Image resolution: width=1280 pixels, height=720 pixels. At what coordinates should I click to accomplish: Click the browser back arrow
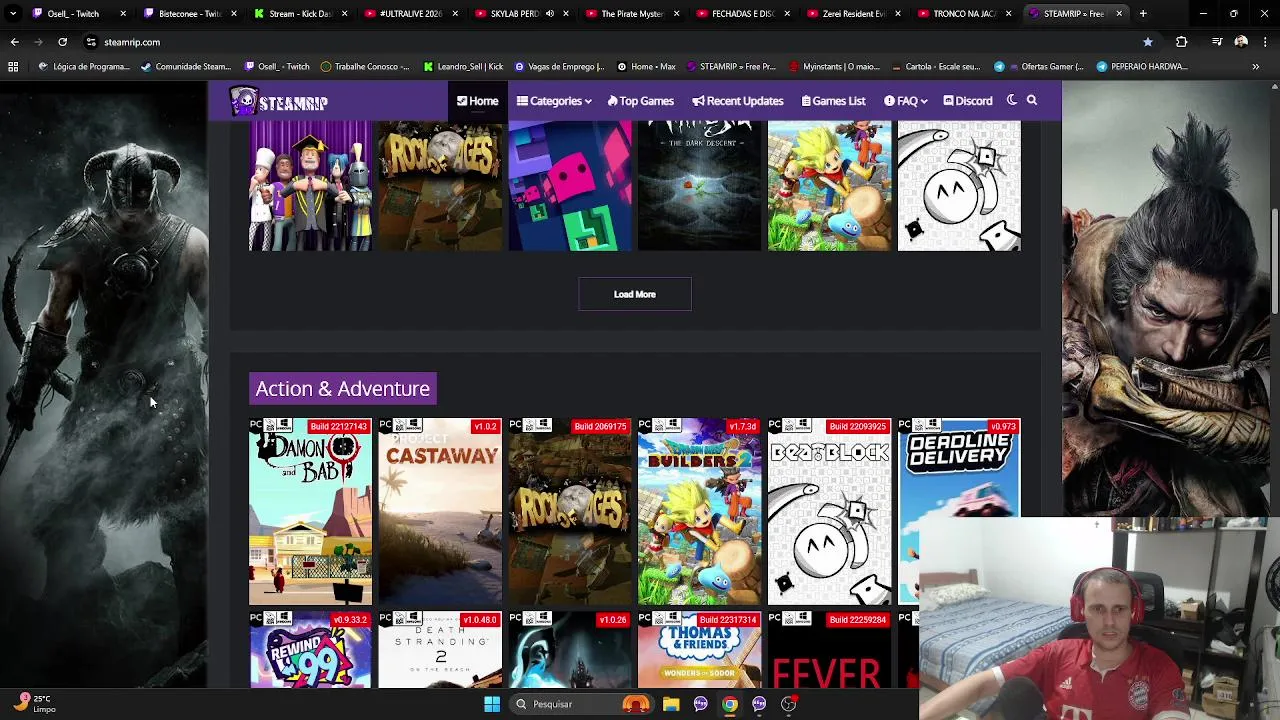point(14,42)
